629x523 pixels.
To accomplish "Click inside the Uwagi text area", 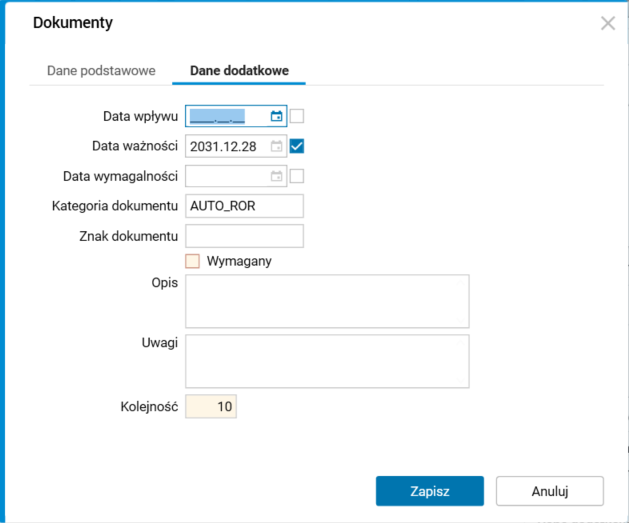I will 327,360.
